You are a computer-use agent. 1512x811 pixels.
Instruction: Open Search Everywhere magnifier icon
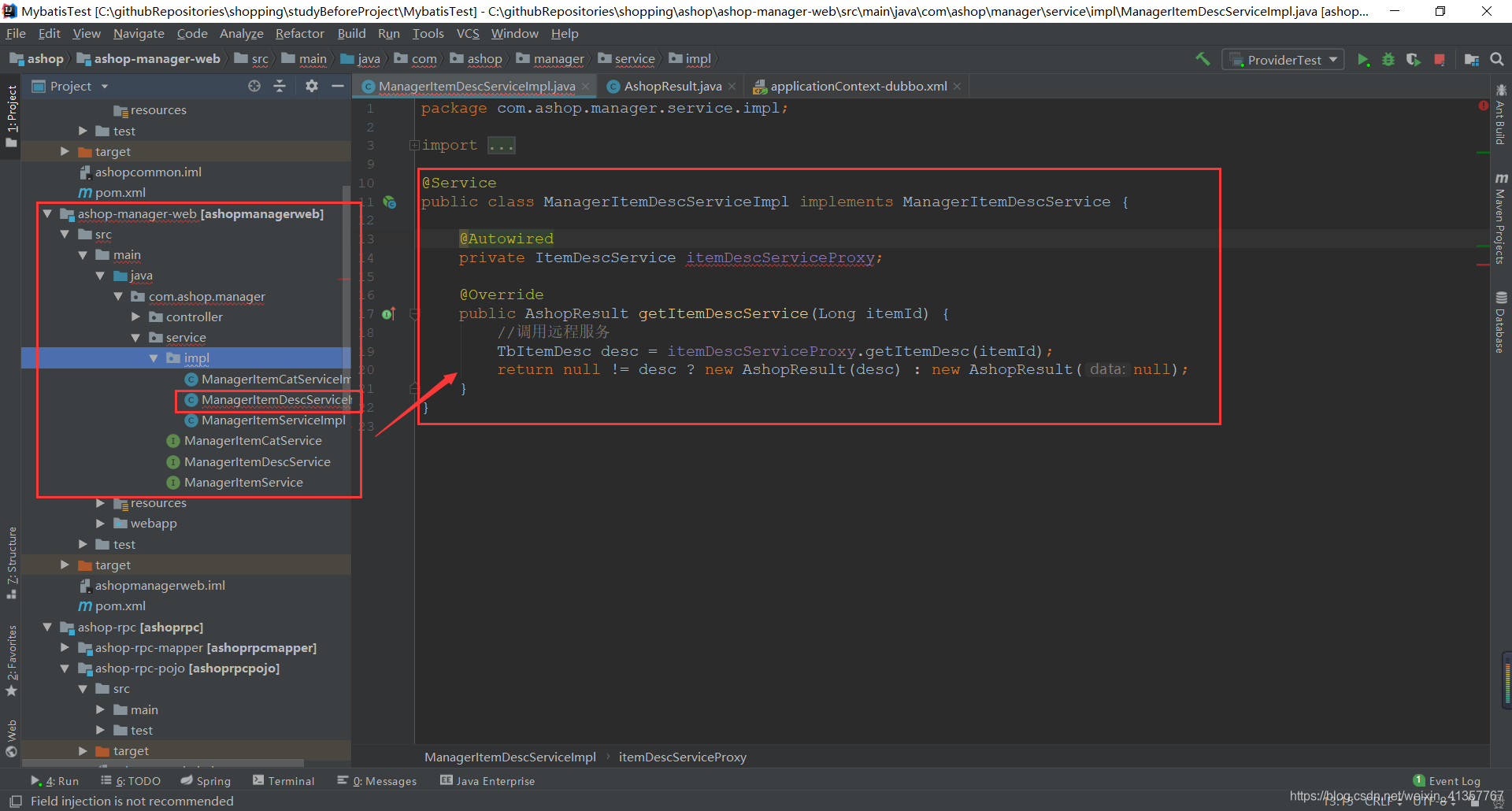pos(1497,60)
